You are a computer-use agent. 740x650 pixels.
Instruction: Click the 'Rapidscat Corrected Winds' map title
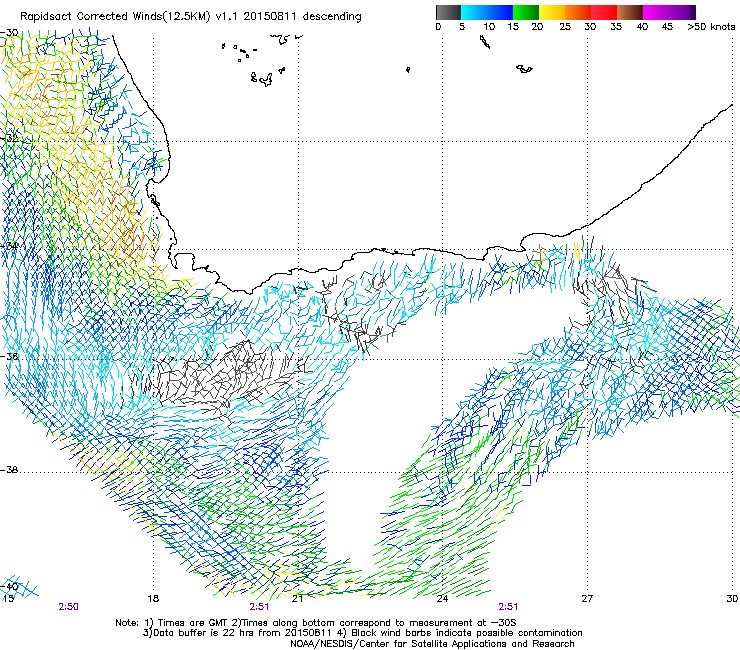point(191,17)
